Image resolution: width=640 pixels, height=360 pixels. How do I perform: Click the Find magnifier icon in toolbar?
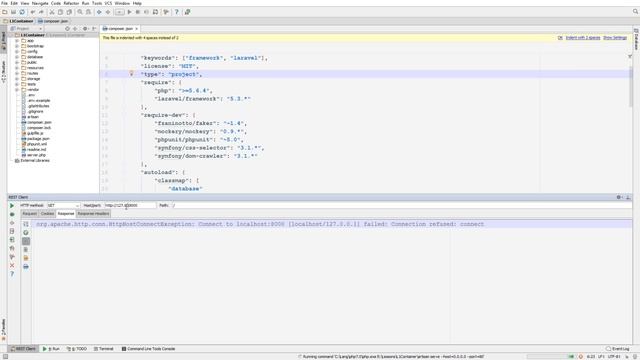(80, 12)
